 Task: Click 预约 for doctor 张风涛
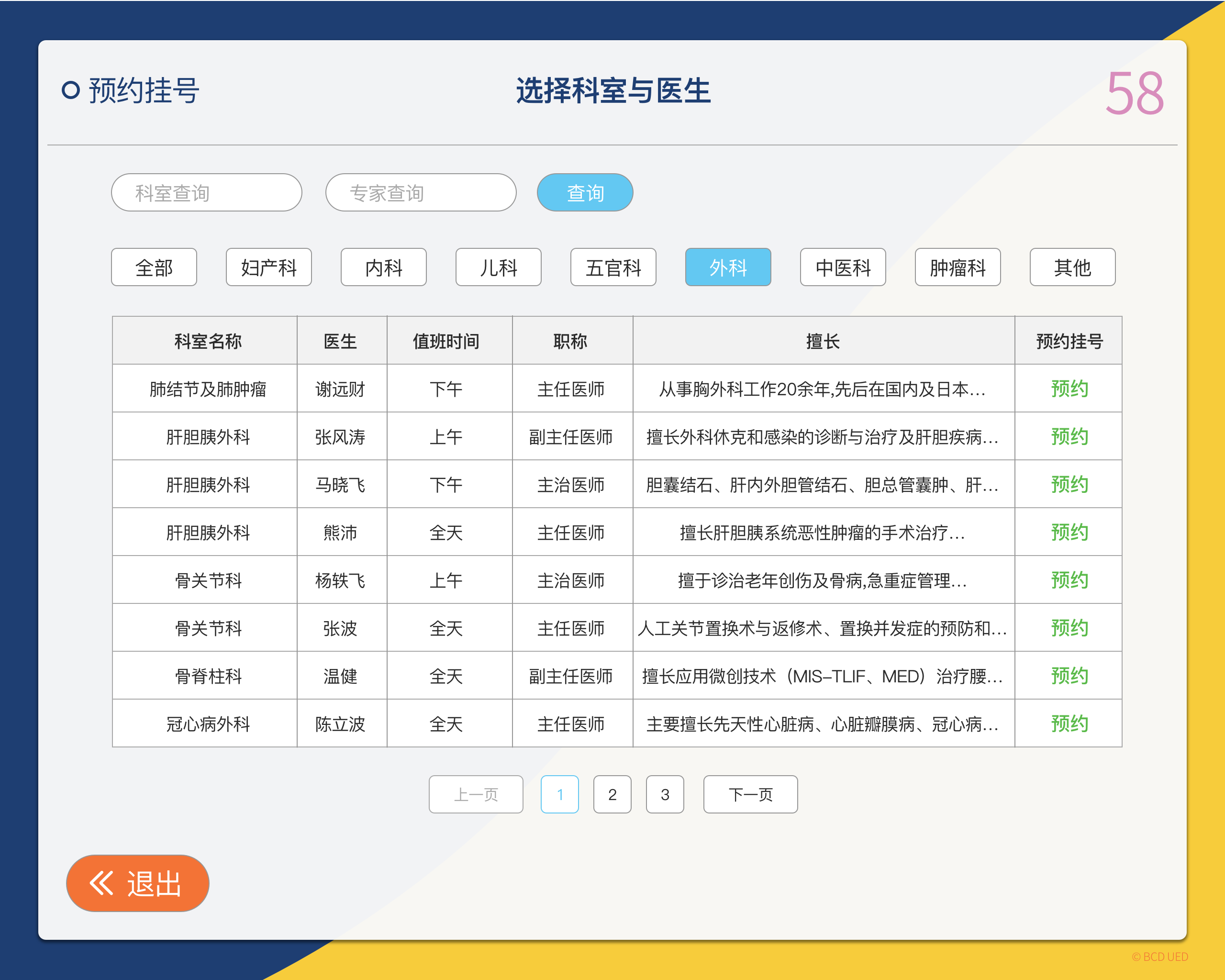pyautogui.click(x=1069, y=436)
